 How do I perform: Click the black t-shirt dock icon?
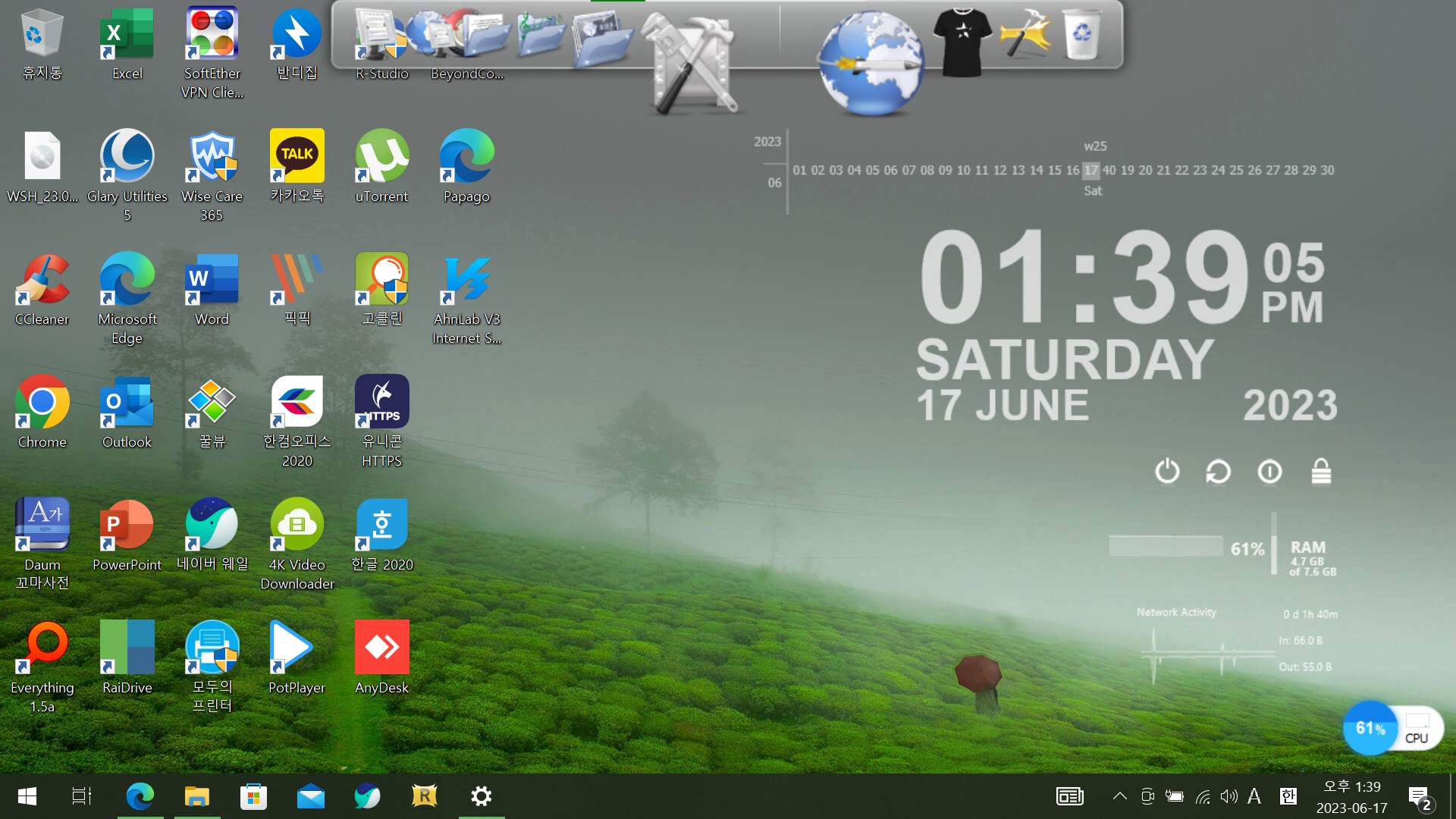tap(962, 42)
